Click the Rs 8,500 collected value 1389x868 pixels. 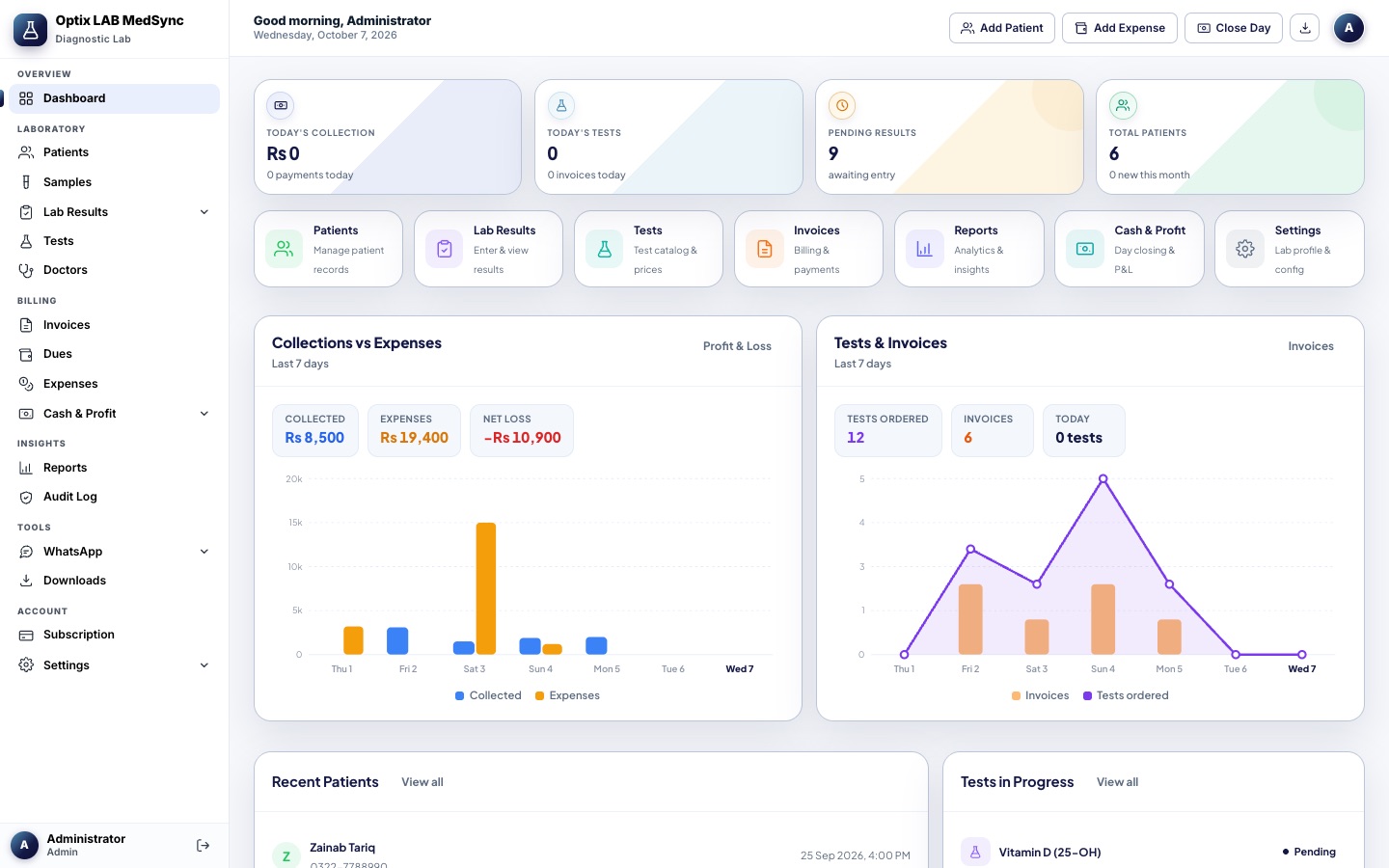tap(314, 438)
